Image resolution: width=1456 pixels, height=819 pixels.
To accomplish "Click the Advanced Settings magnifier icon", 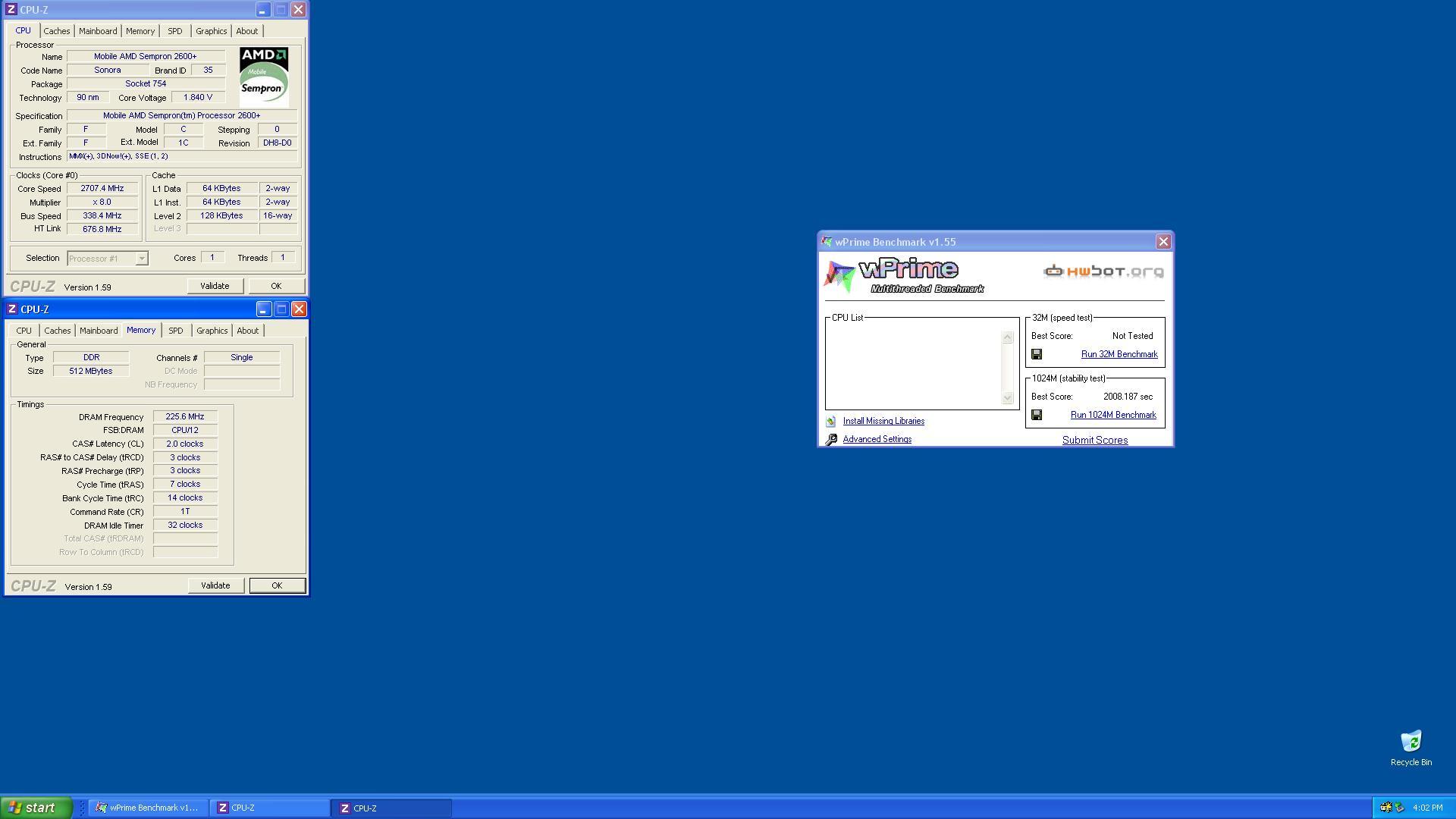I will pyautogui.click(x=831, y=440).
